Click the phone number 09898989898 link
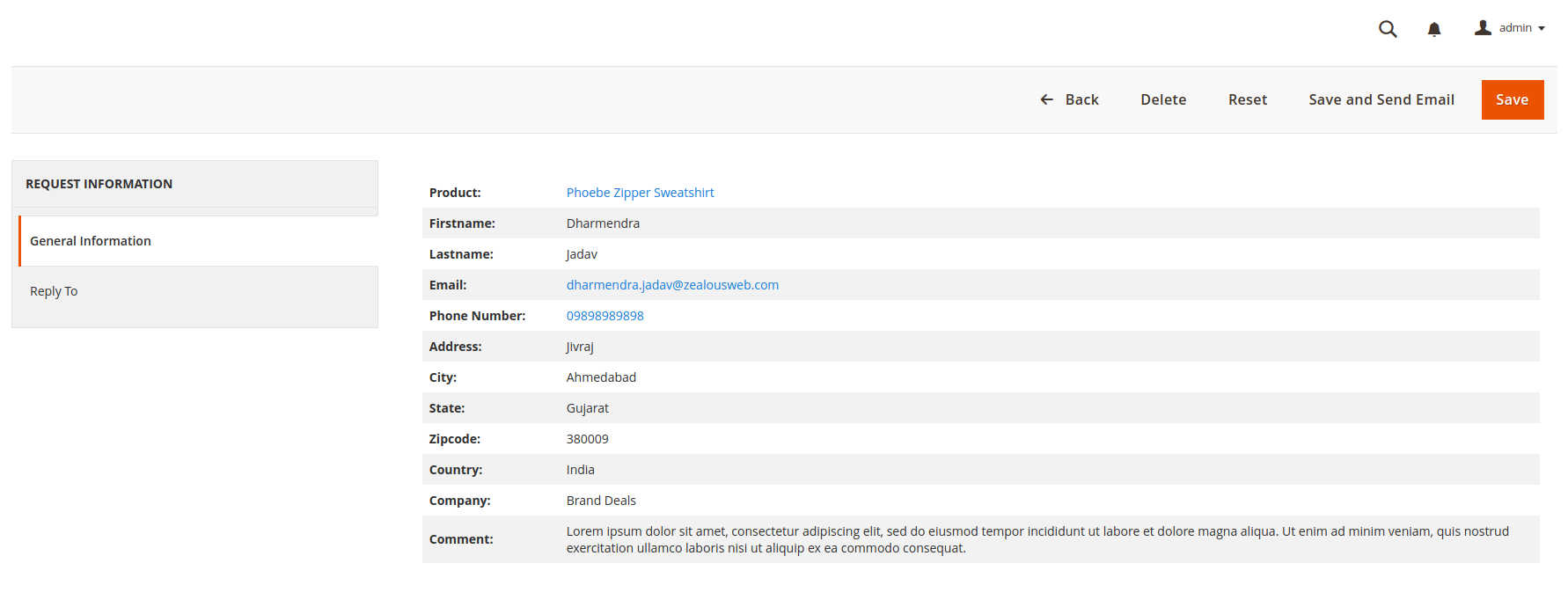Viewport: 1568px width, 600px height. [x=604, y=316]
